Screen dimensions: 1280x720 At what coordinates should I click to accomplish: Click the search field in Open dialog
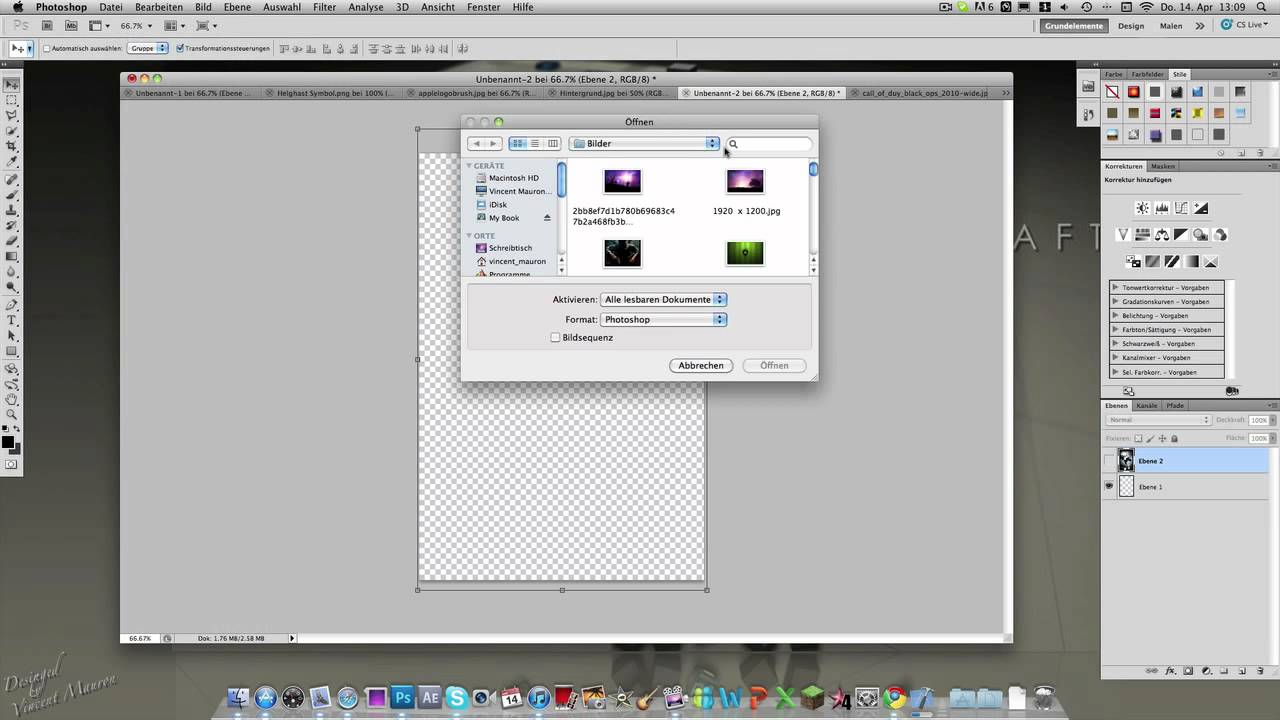point(770,144)
